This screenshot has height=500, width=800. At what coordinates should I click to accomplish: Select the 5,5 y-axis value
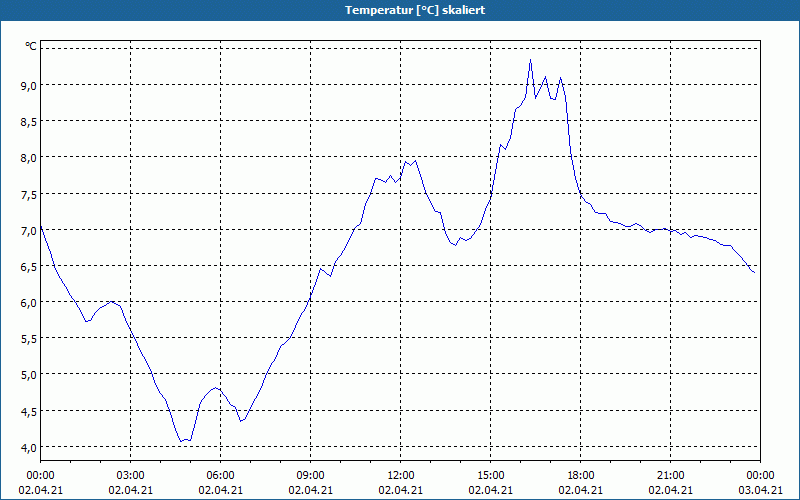coord(29,339)
